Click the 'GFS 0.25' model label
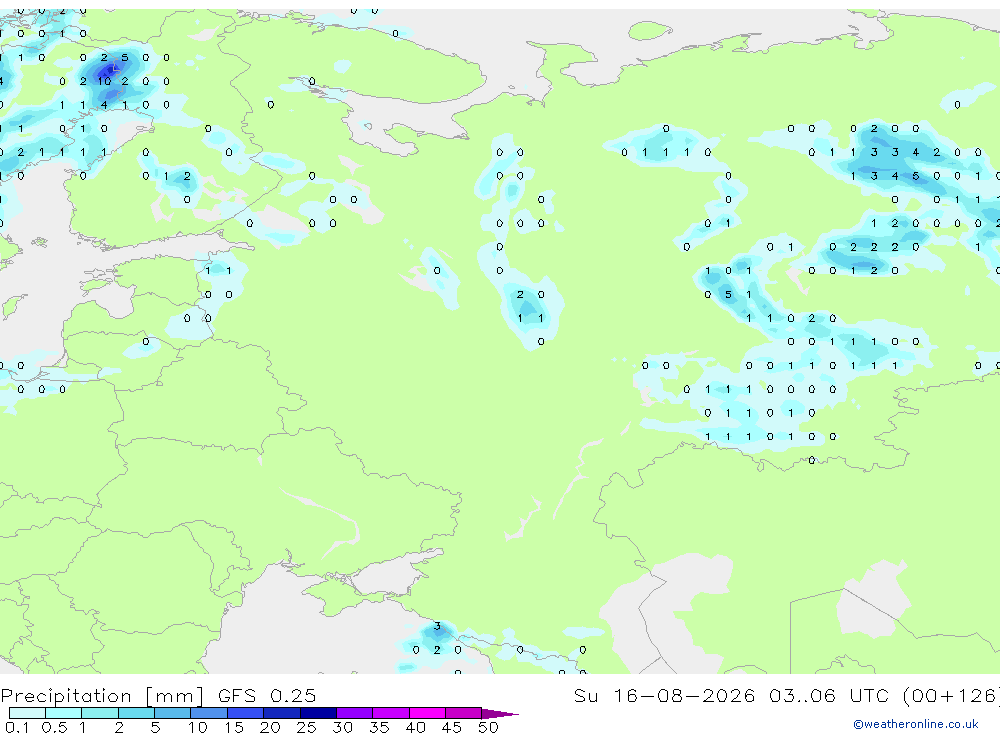Screen dimensions: 1000x733 coord(267,695)
